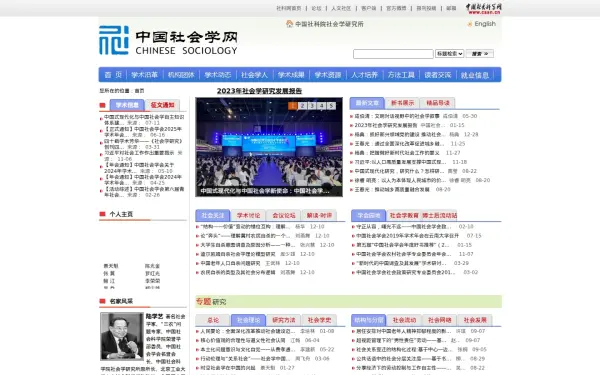Open 读者交流 in the navigation bar
Screen dimensions: 600x375
[438, 75]
